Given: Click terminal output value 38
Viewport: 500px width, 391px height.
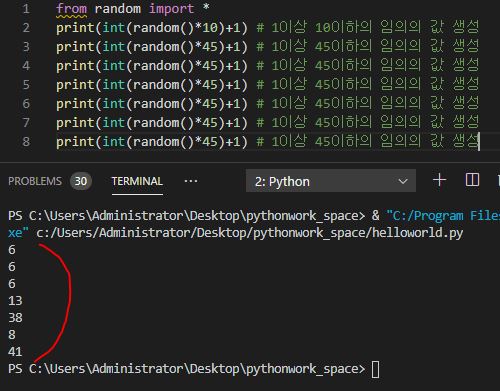Looking at the screenshot, I should click(x=15, y=318).
